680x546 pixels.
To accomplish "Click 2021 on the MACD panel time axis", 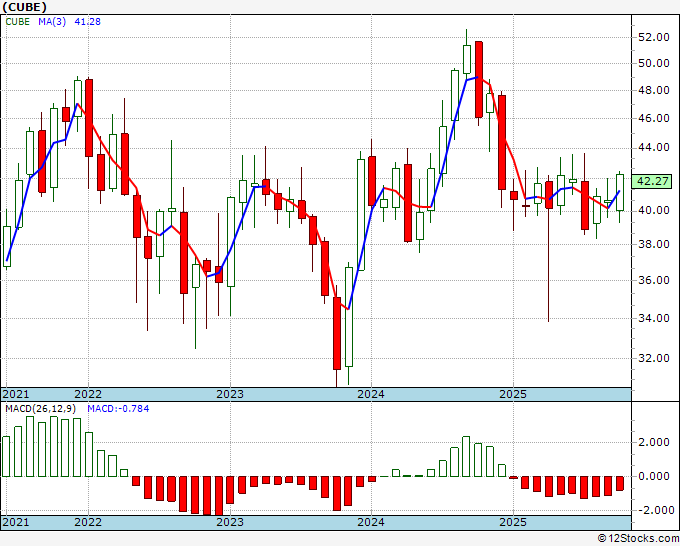I will point(16,523).
